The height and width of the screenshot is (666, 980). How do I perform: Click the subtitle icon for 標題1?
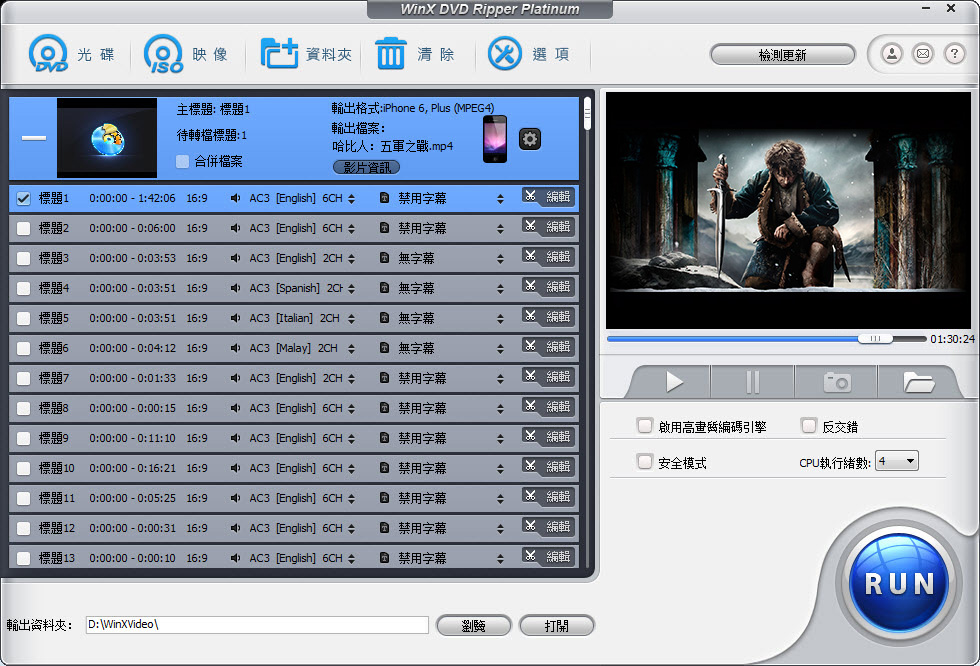click(x=384, y=198)
